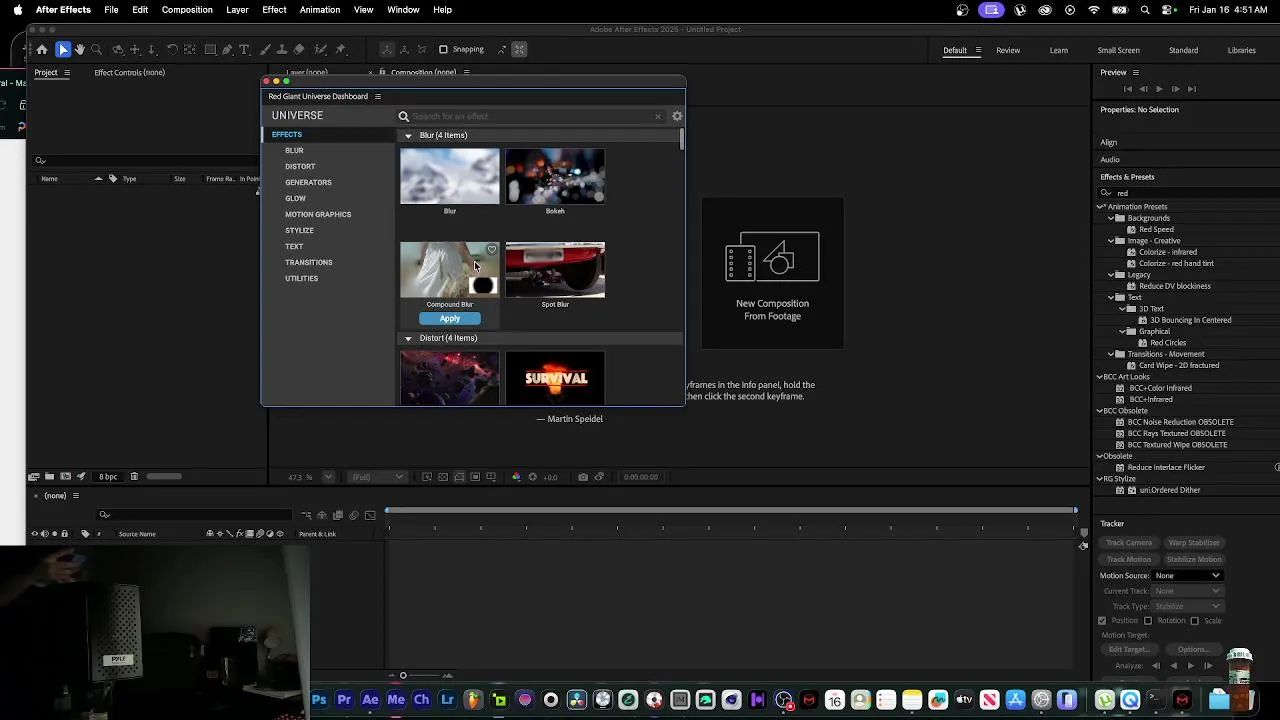Open Red Giant Universe Dashboard panel menu
This screenshot has width=1280, height=720.
coord(377,96)
